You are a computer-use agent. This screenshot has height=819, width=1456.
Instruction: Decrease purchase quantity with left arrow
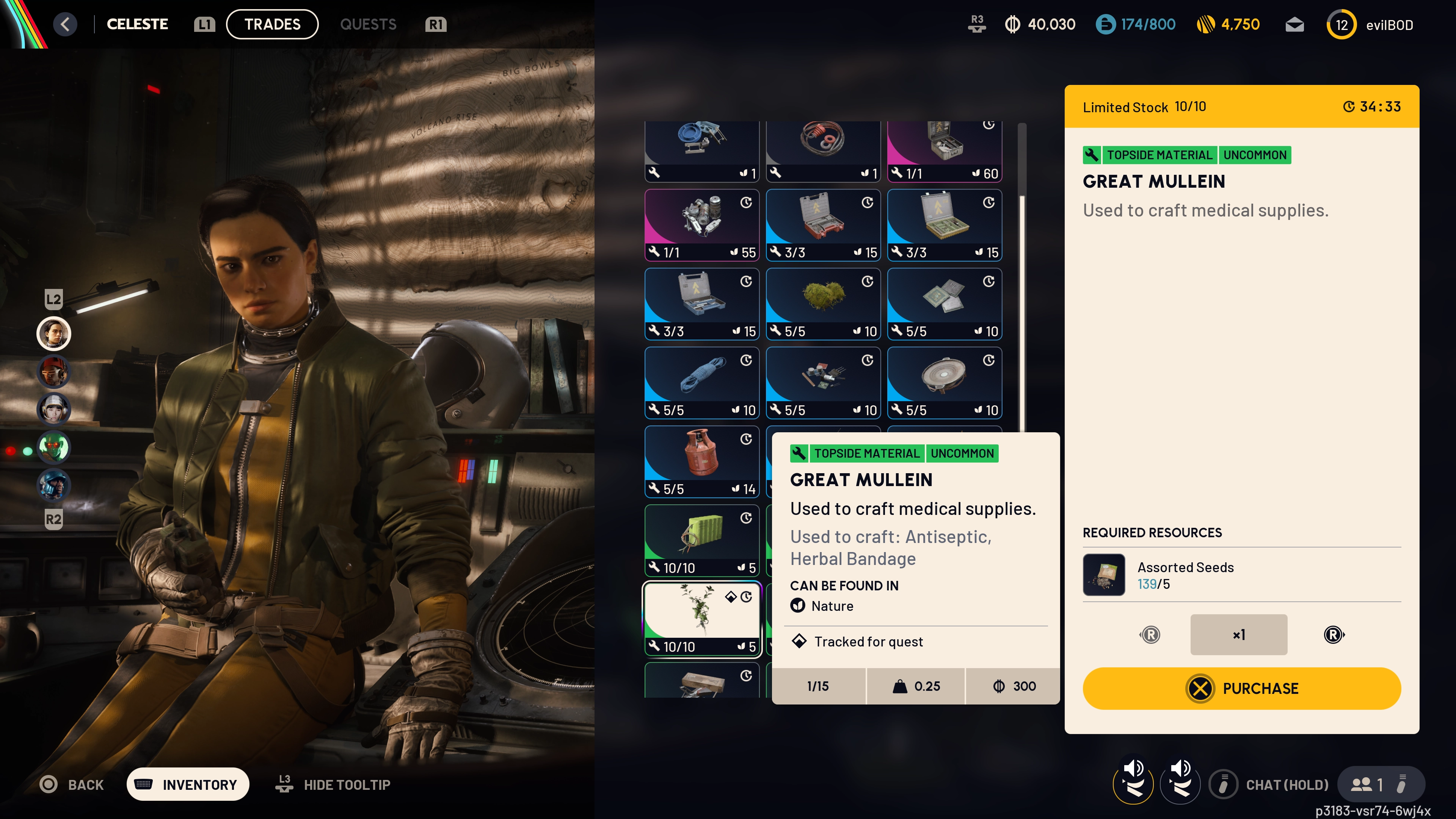1150,635
